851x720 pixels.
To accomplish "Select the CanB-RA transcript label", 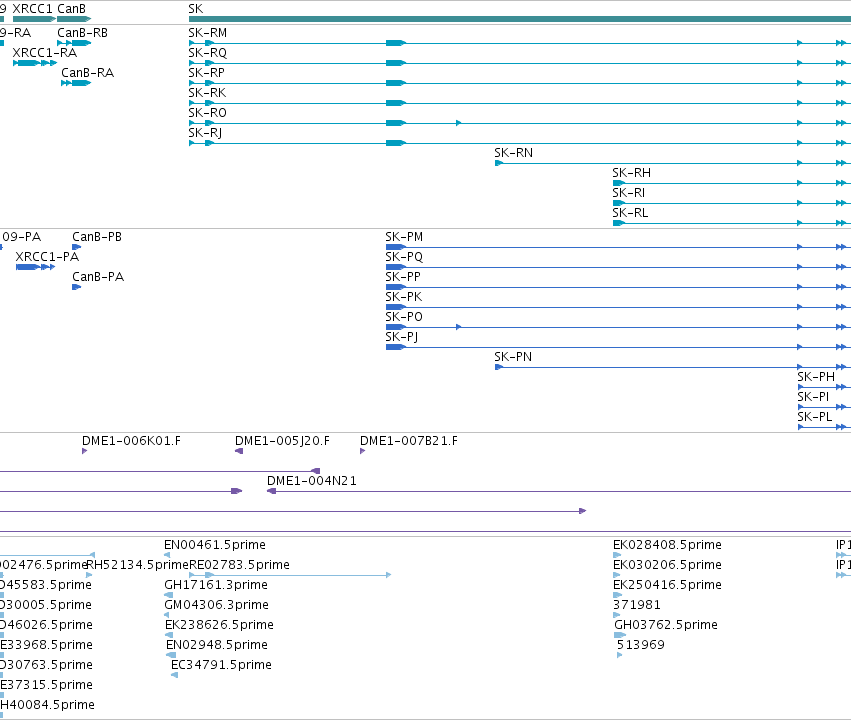I will tap(87, 73).
